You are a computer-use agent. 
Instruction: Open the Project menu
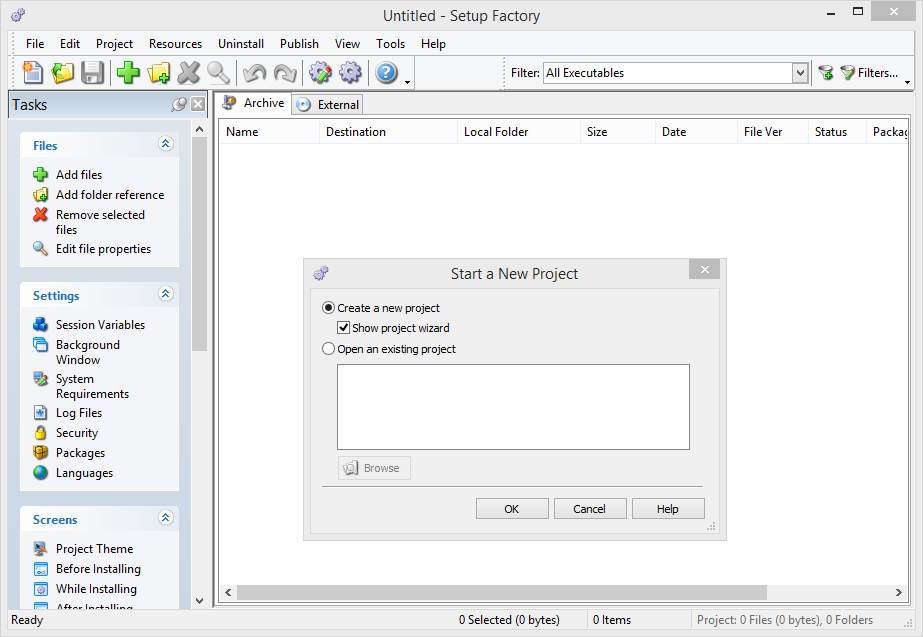[x=114, y=44]
